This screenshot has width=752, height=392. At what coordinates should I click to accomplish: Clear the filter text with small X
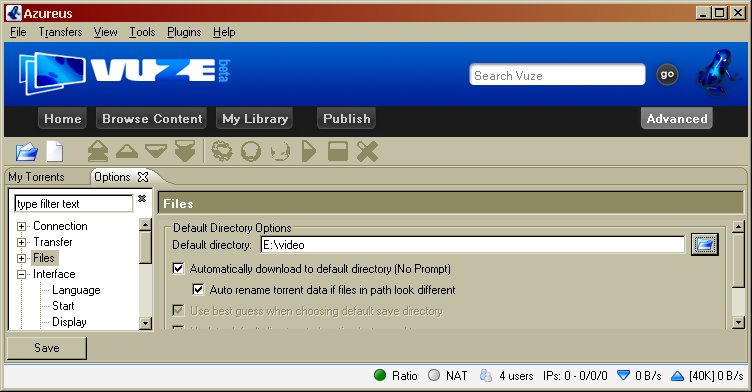click(142, 198)
